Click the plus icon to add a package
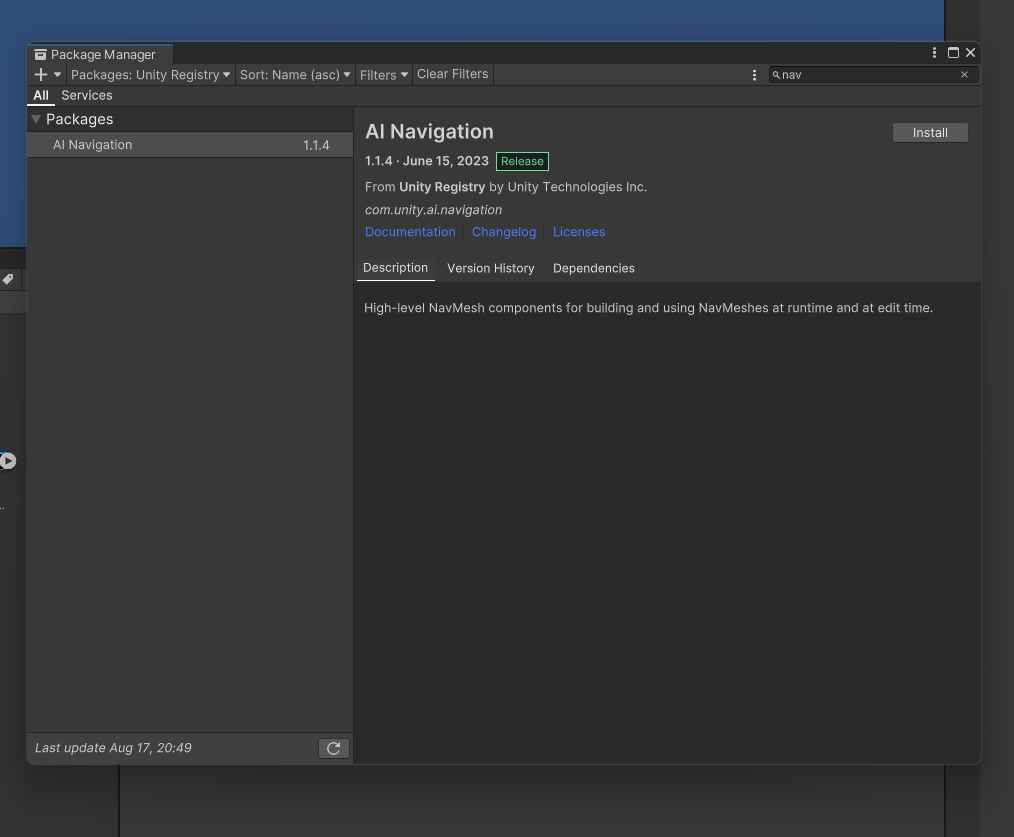 coord(41,74)
